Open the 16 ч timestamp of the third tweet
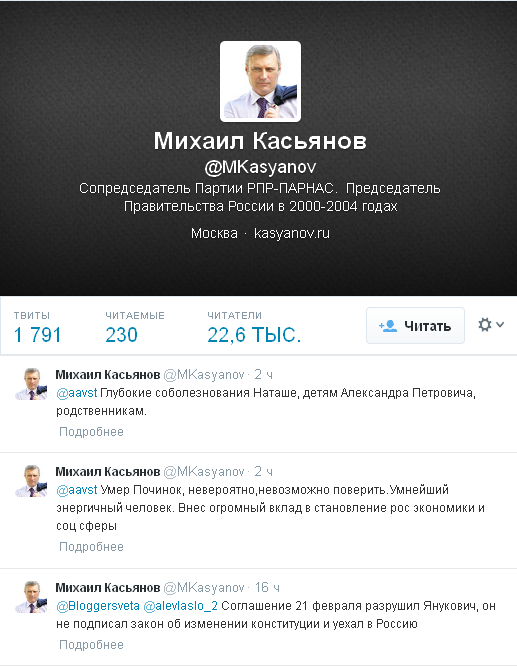 (267, 587)
